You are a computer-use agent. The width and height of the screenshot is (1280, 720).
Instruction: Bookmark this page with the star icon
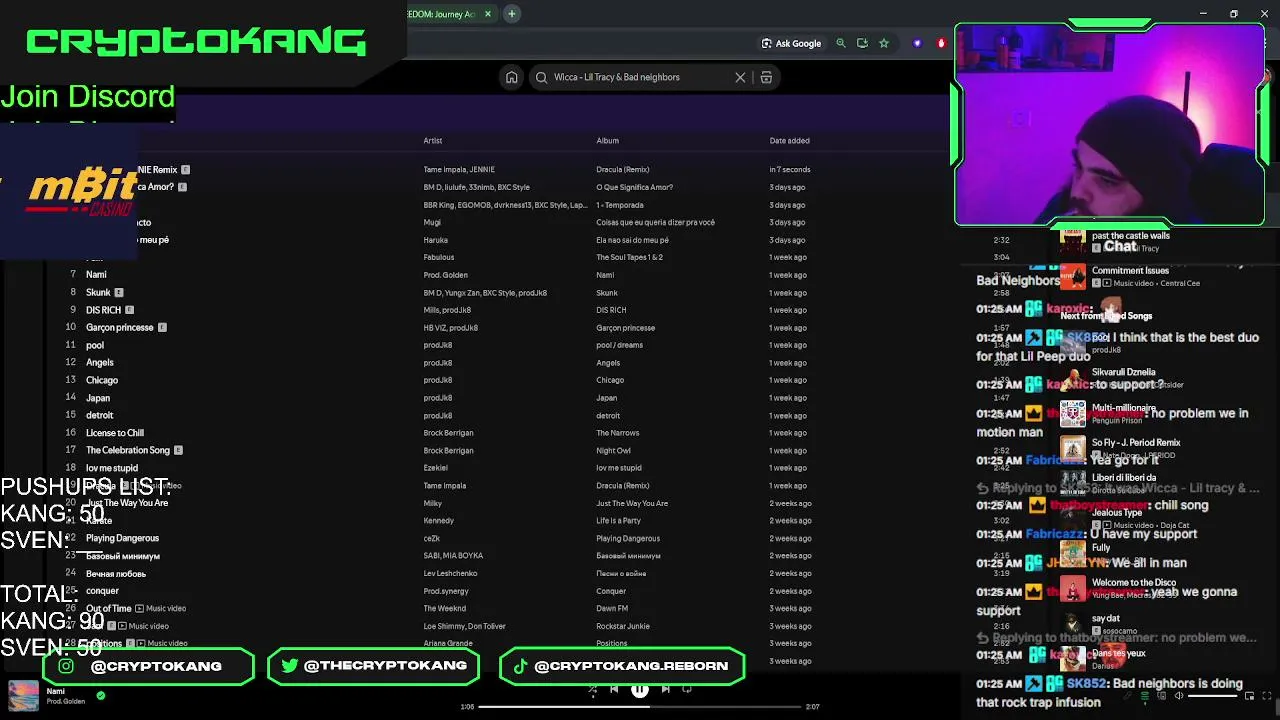884,43
